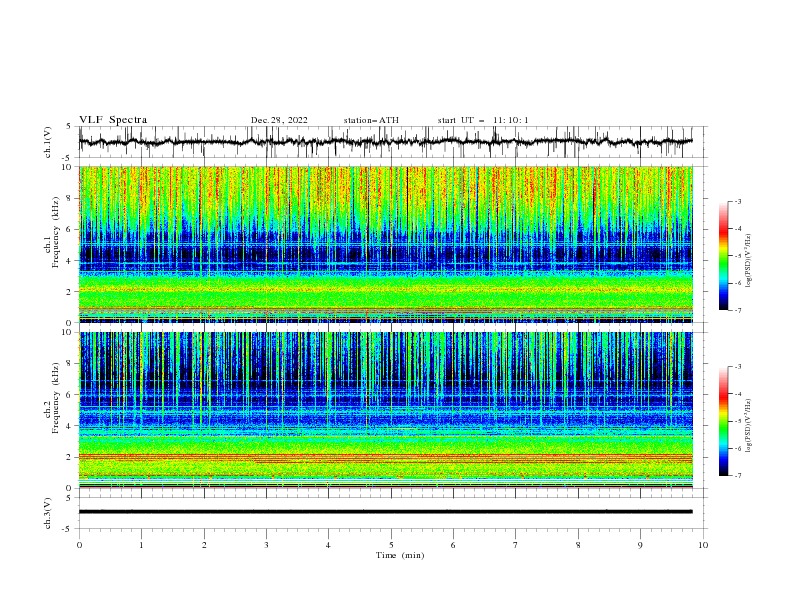The height and width of the screenshot is (612, 792).
Task: Click the upper "log(PSD)(V²/Hz)" colorbar label
Action: [748, 261]
